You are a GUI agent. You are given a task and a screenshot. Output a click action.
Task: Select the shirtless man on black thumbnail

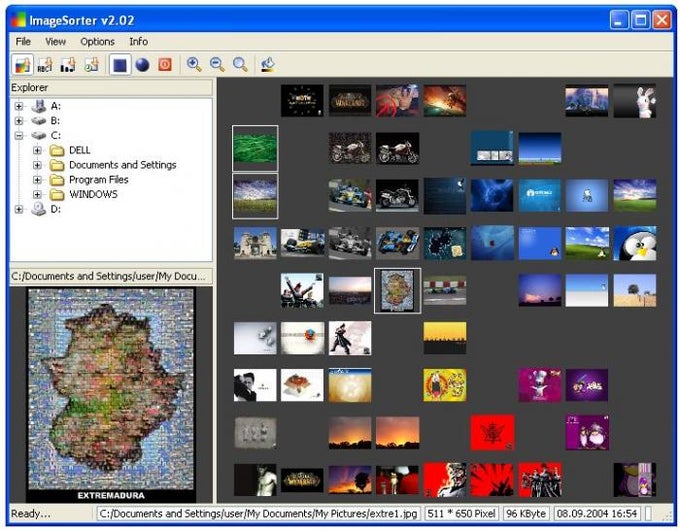tap(255, 480)
